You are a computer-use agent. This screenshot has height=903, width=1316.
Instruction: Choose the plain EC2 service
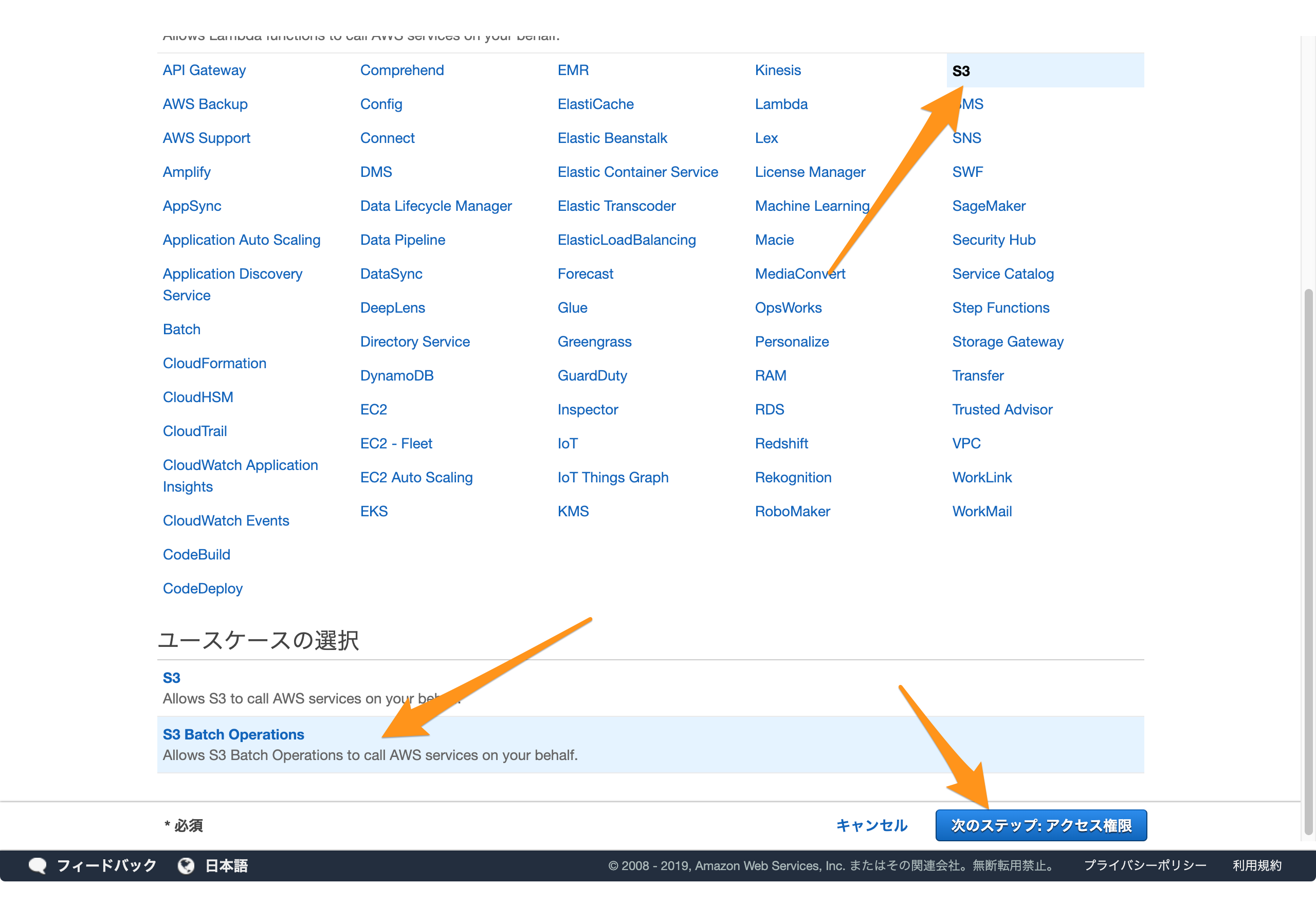373,409
